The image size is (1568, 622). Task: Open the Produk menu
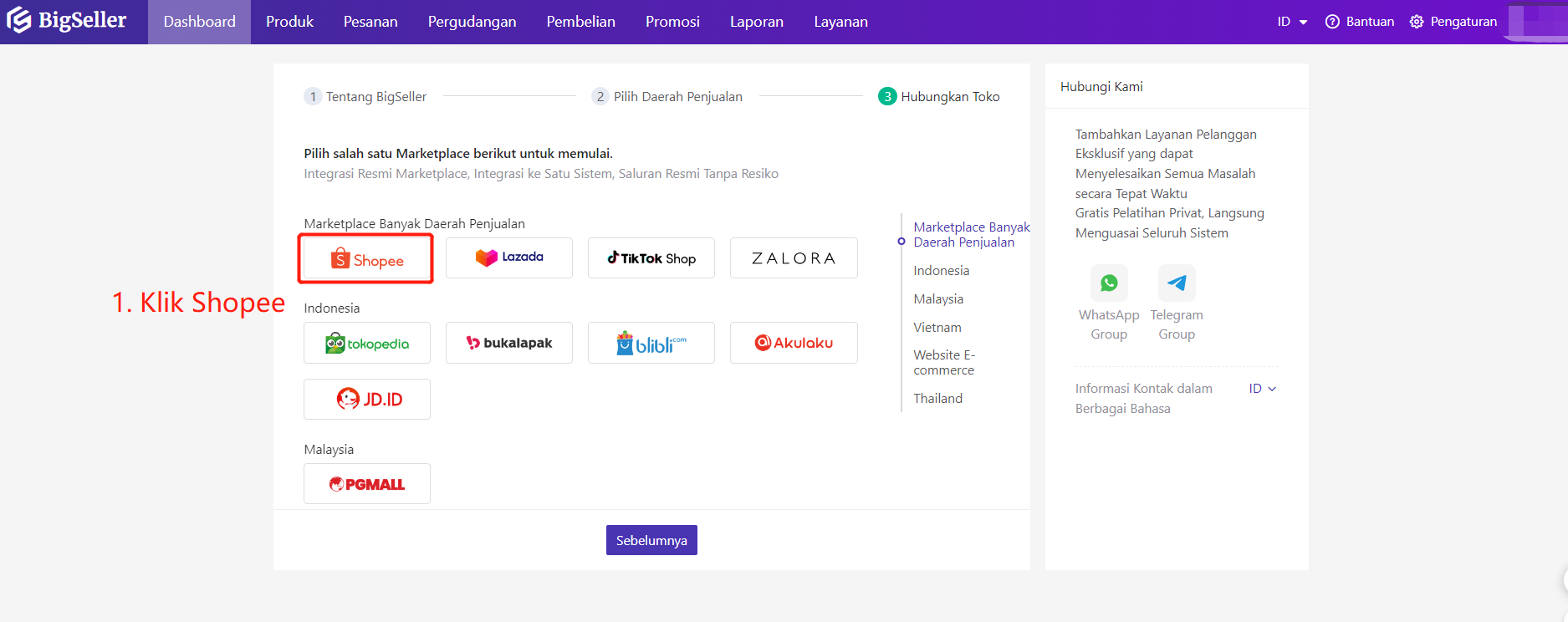coord(289,22)
